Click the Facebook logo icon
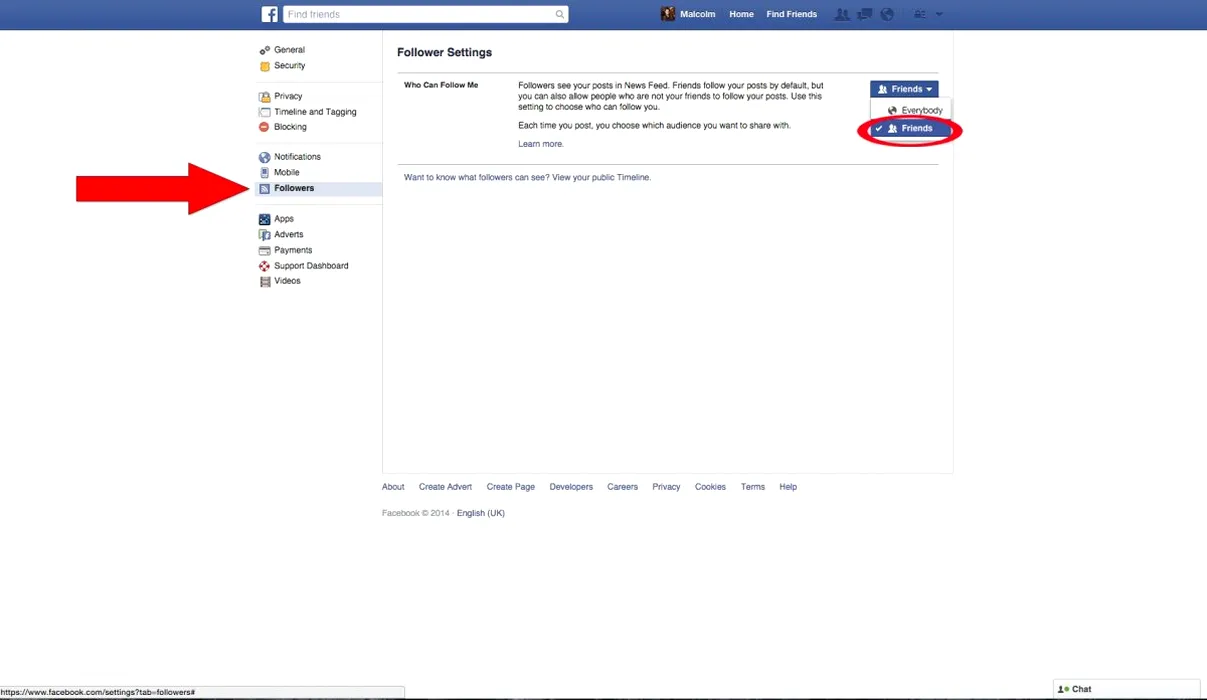This screenshot has width=1207, height=700. pyautogui.click(x=270, y=14)
